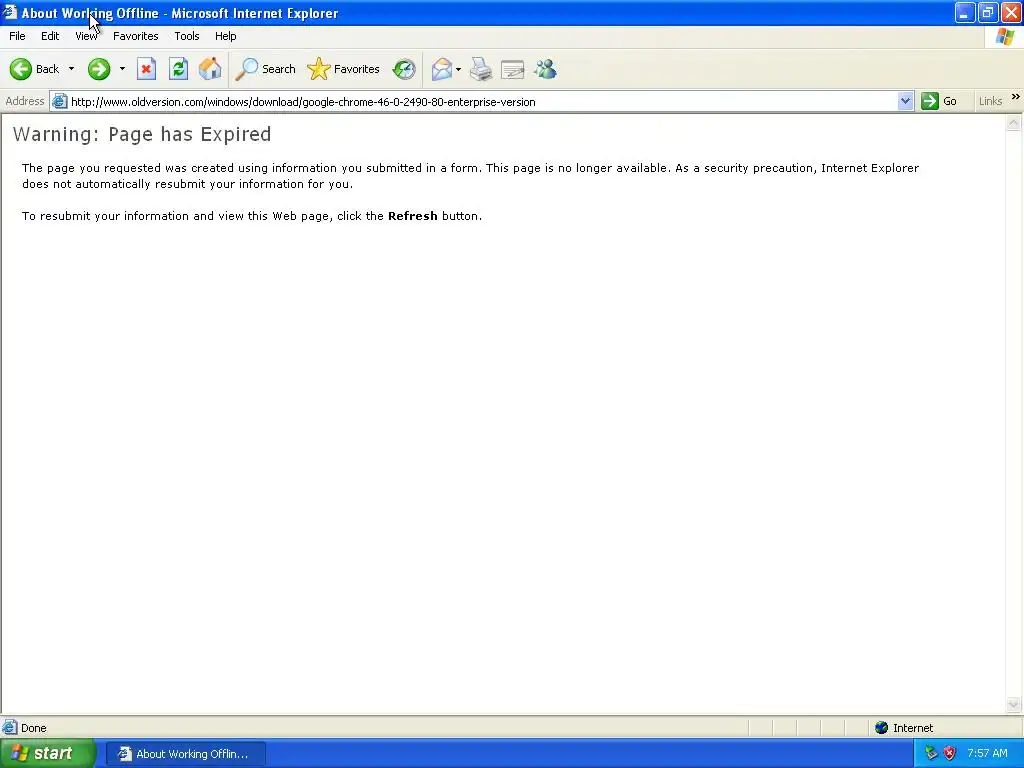Open the Help menu
This screenshot has height=768, width=1024.
tap(225, 36)
